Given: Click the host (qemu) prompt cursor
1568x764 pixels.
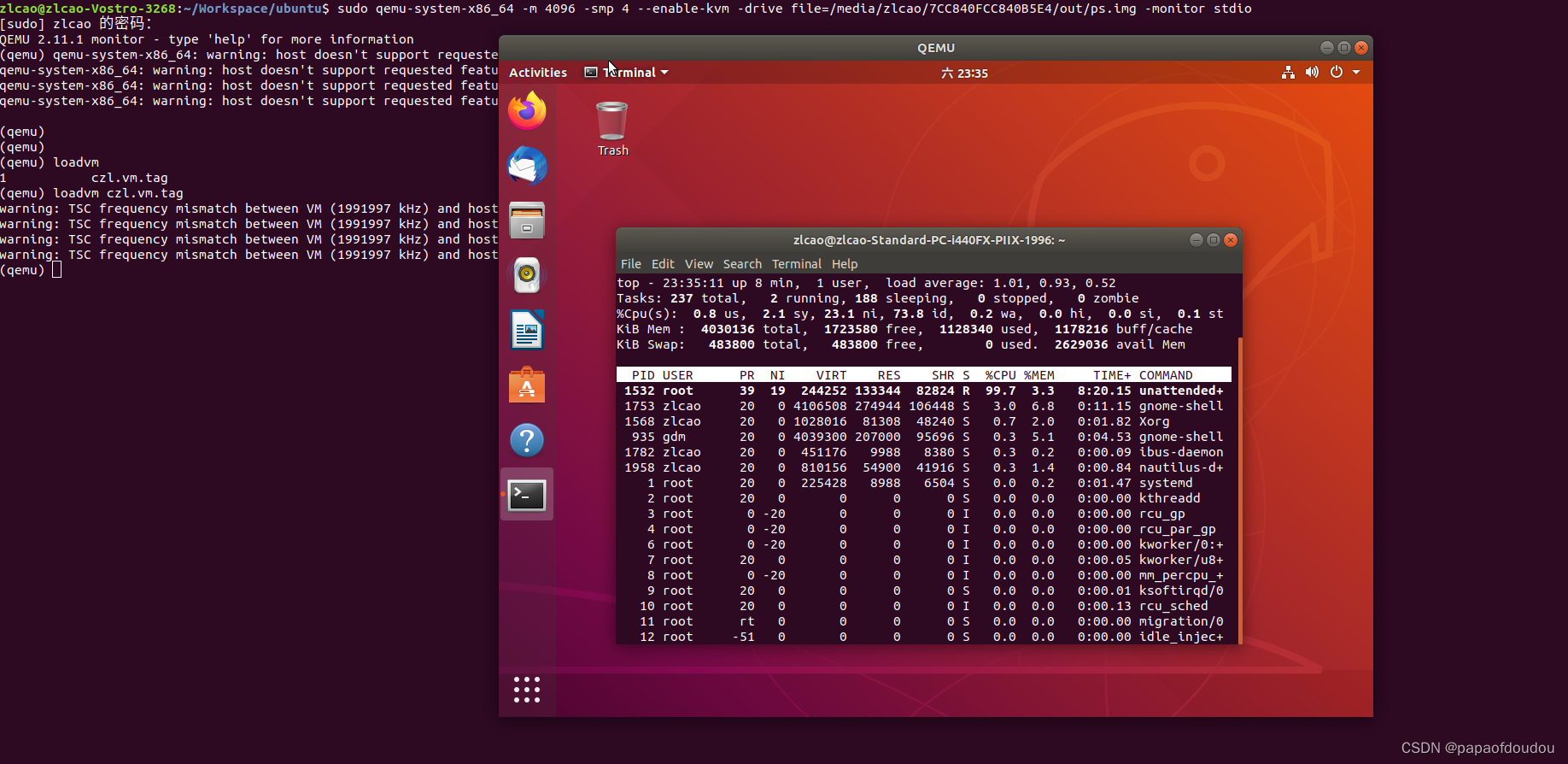Looking at the screenshot, I should tap(56, 270).
